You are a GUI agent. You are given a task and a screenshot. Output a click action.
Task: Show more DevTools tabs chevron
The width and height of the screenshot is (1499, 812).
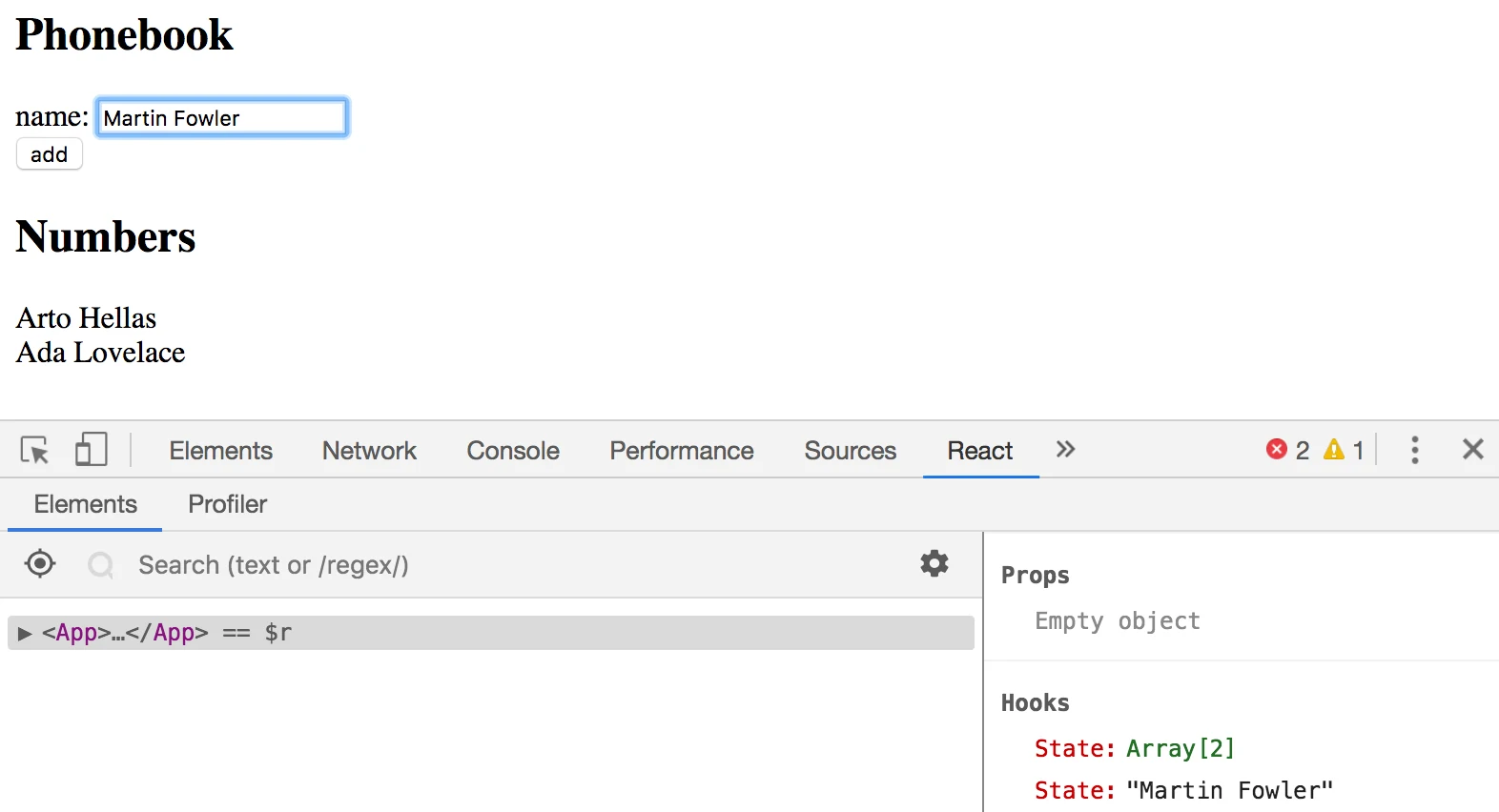[1065, 449]
